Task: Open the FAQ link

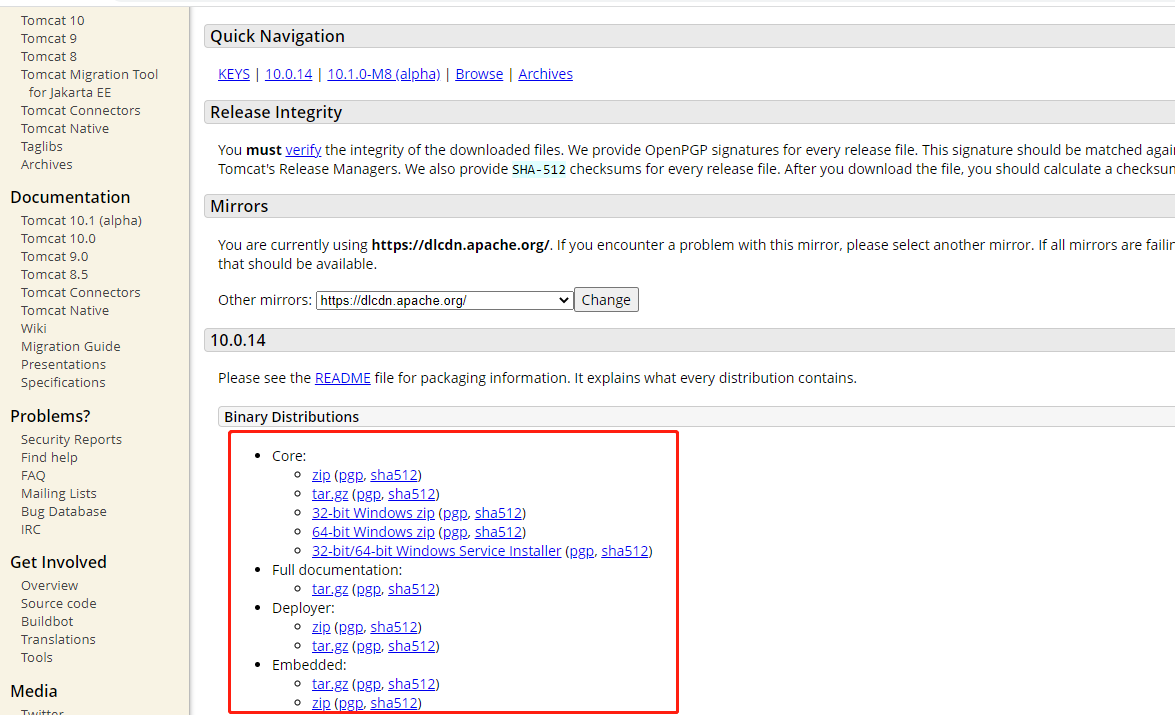Action: [33, 475]
